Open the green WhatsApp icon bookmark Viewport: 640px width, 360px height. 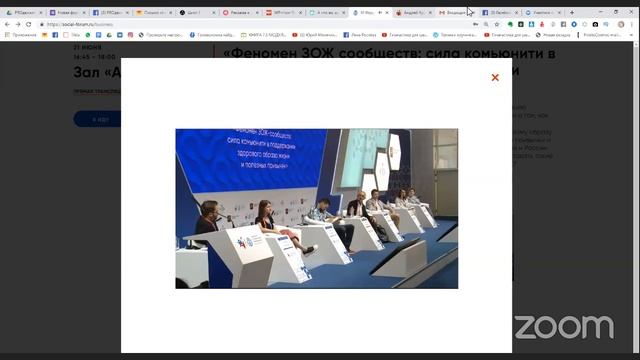click(87, 35)
